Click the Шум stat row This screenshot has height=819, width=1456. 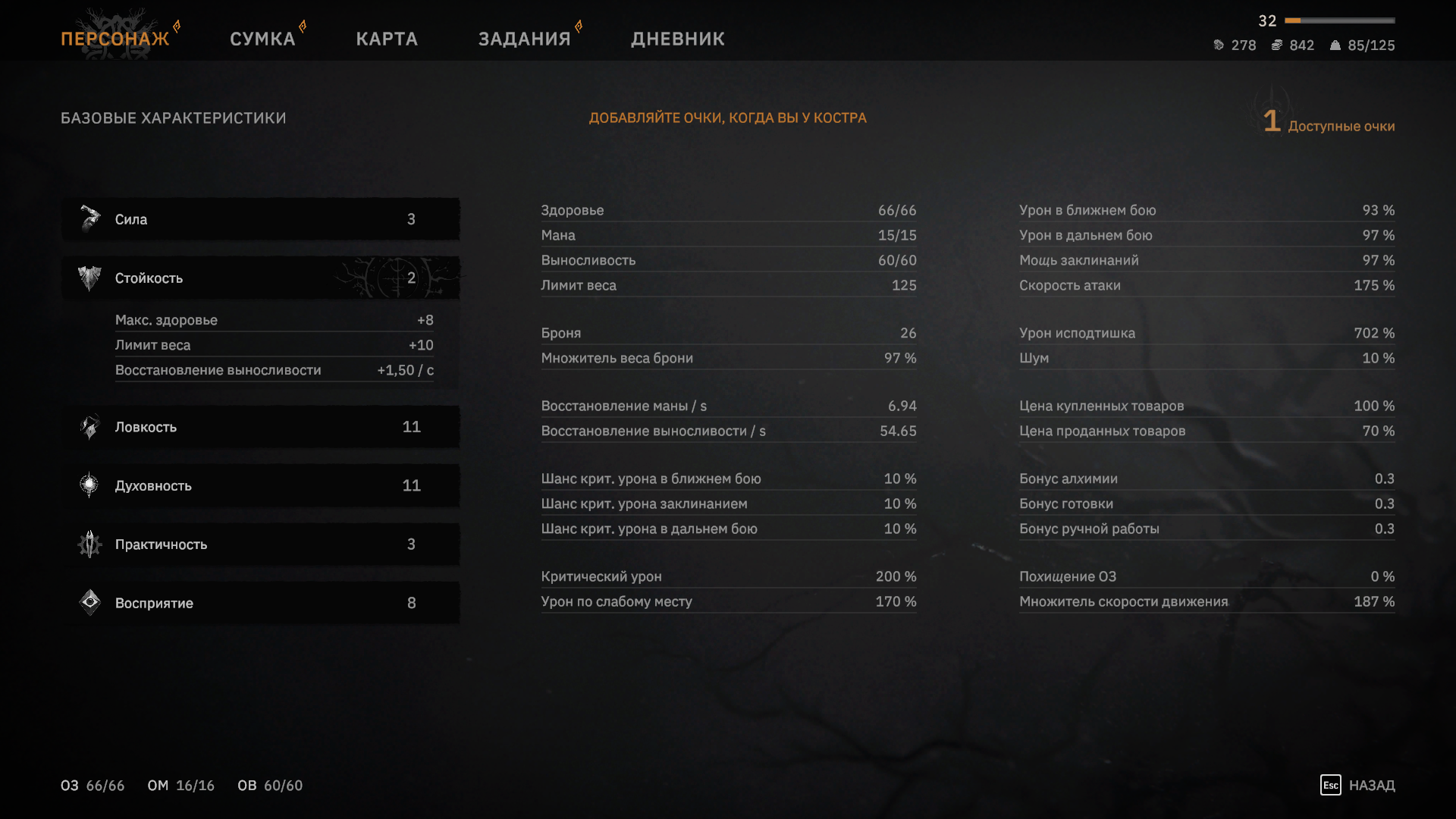(1207, 358)
